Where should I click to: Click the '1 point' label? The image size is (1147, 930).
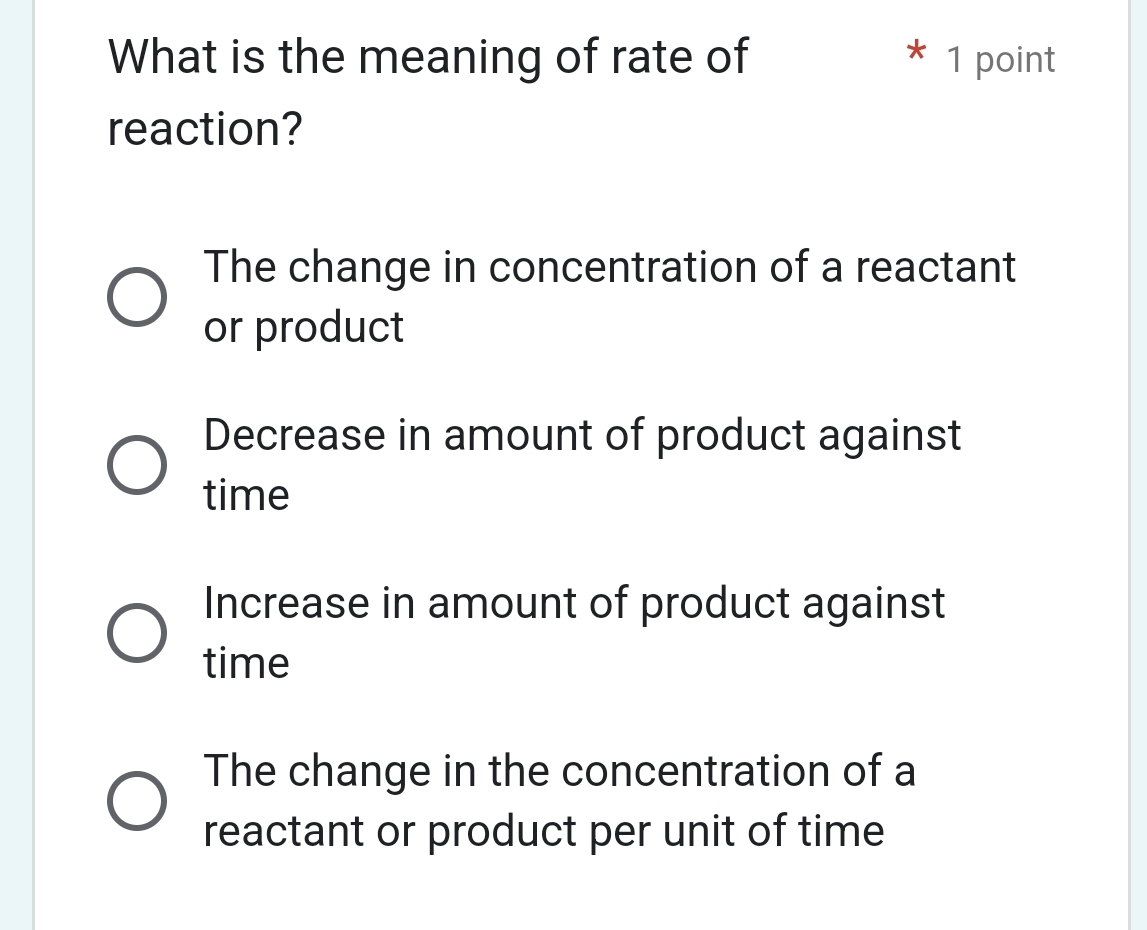click(x=1000, y=60)
